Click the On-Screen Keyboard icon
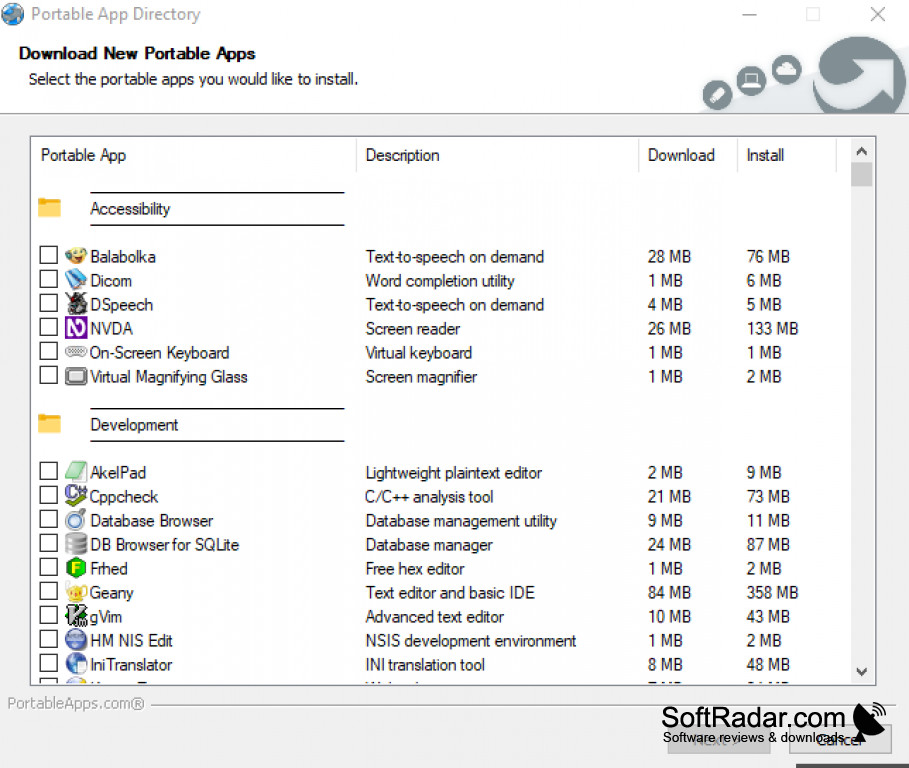This screenshot has width=909, height=768. pos(76,352)
